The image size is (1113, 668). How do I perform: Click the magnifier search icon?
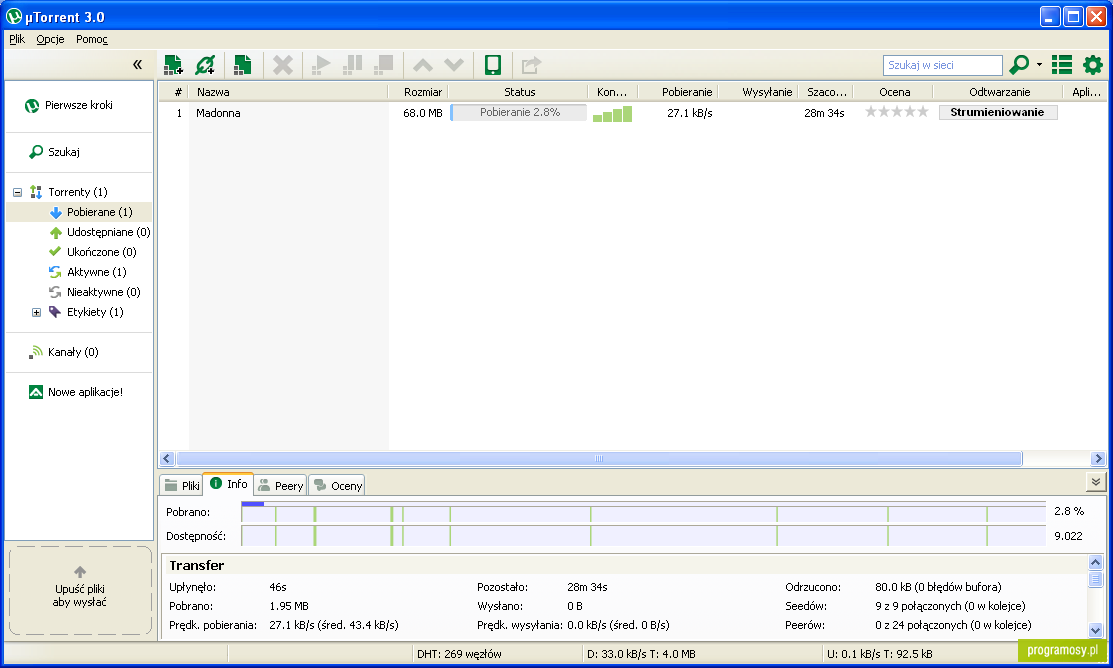click(x=1019, y=65)
